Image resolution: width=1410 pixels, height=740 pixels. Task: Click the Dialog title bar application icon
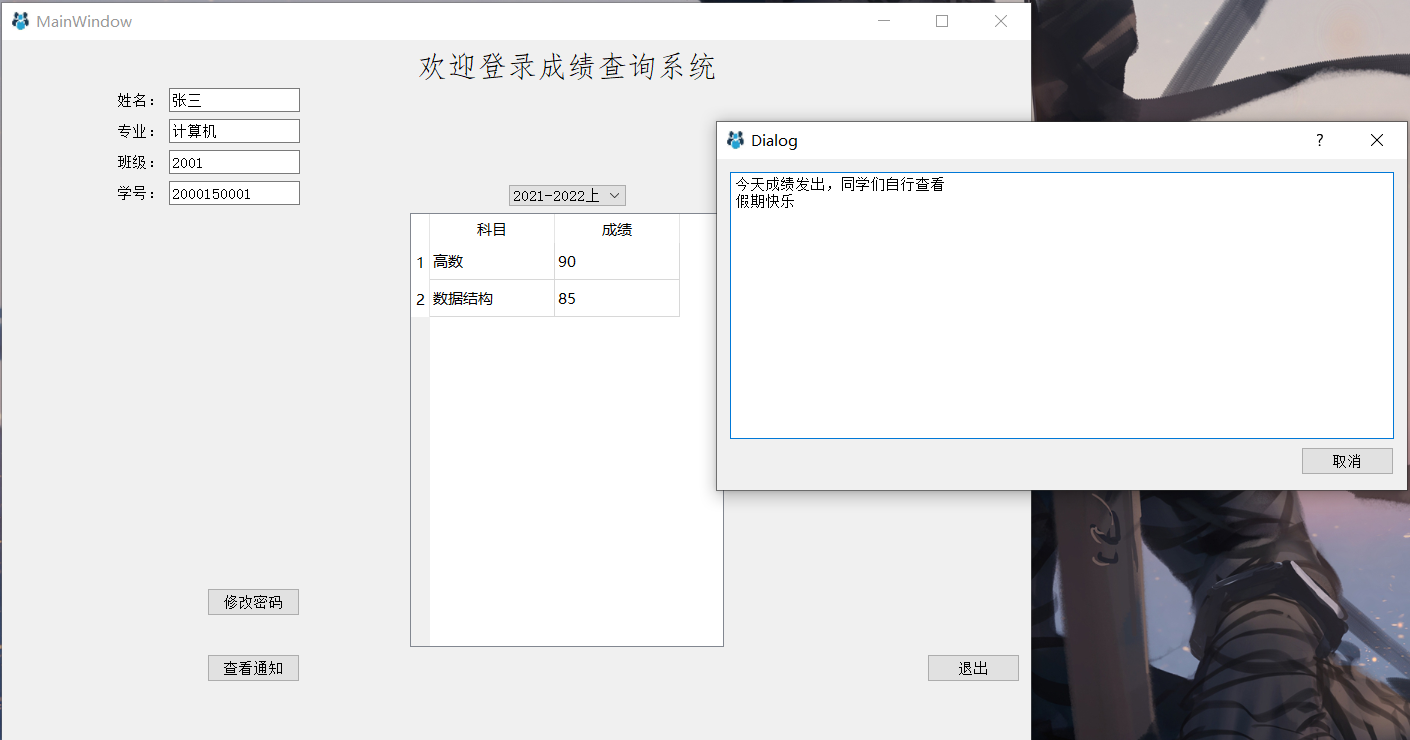coord(736,140)
